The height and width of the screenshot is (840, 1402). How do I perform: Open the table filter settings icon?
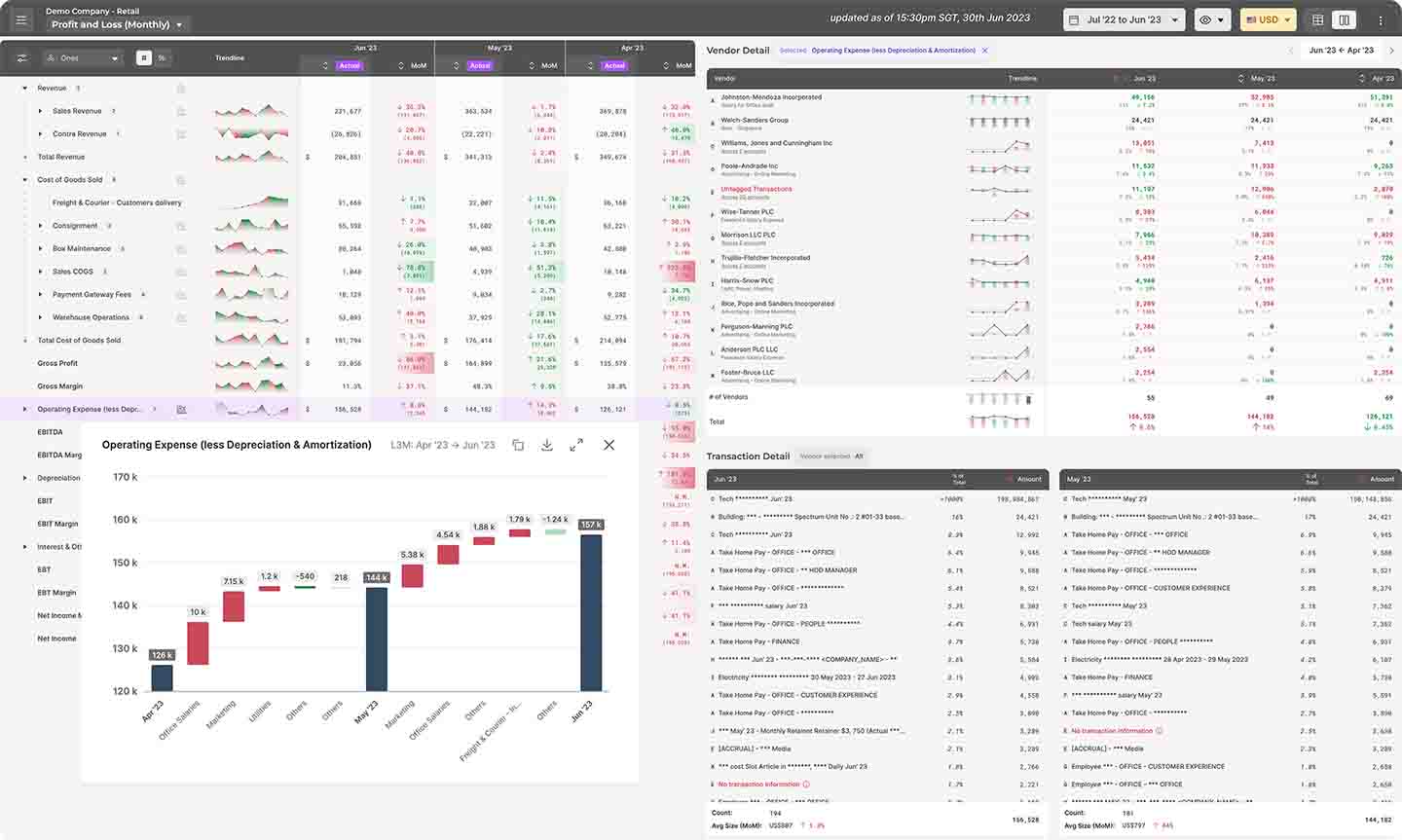(21, 58)
